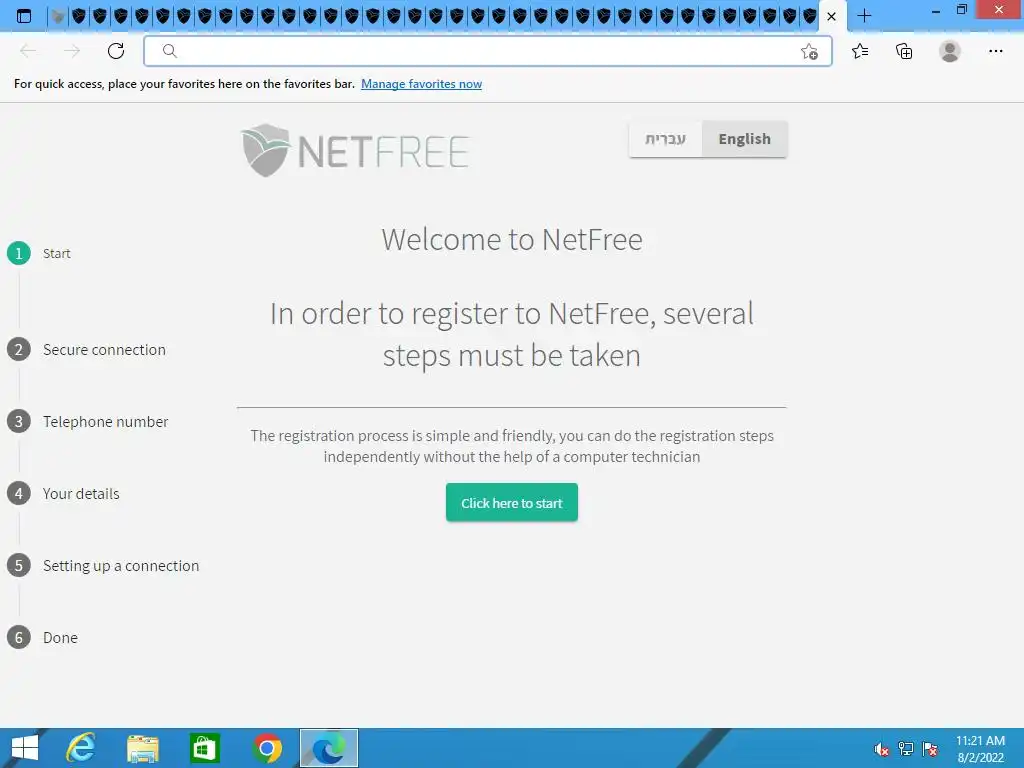
Task: Open the Windows Store from taskbar
Action: [204, 748]
